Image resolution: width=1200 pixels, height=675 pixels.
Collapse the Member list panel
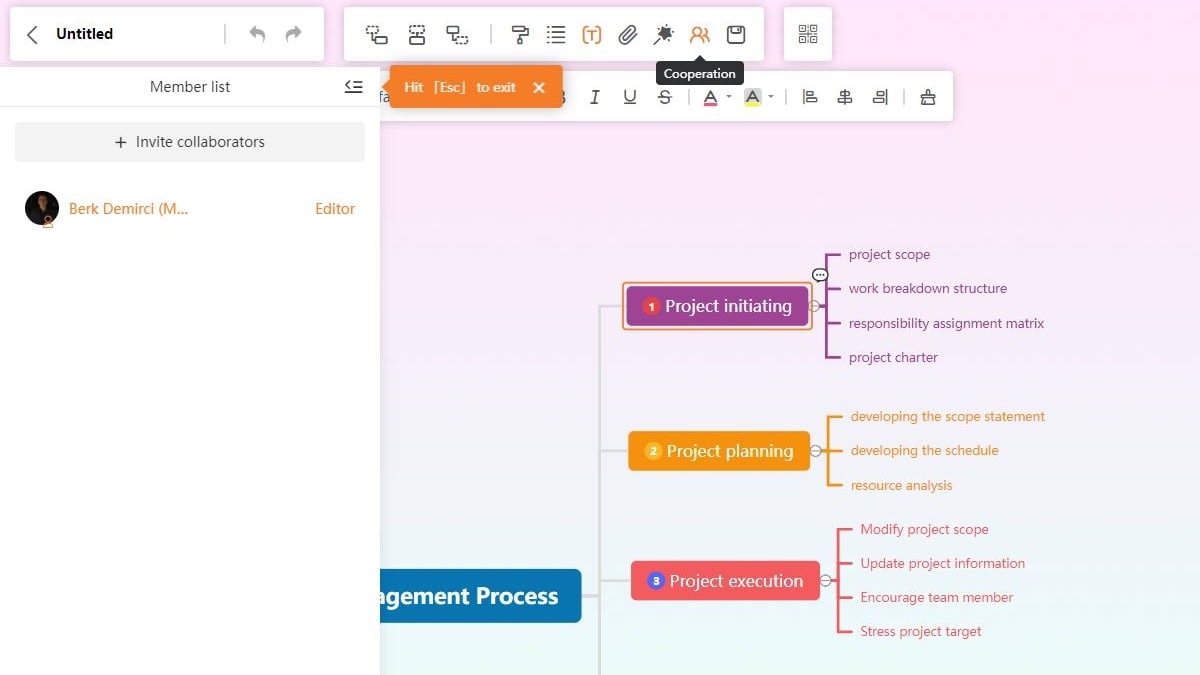pos(353,87)
